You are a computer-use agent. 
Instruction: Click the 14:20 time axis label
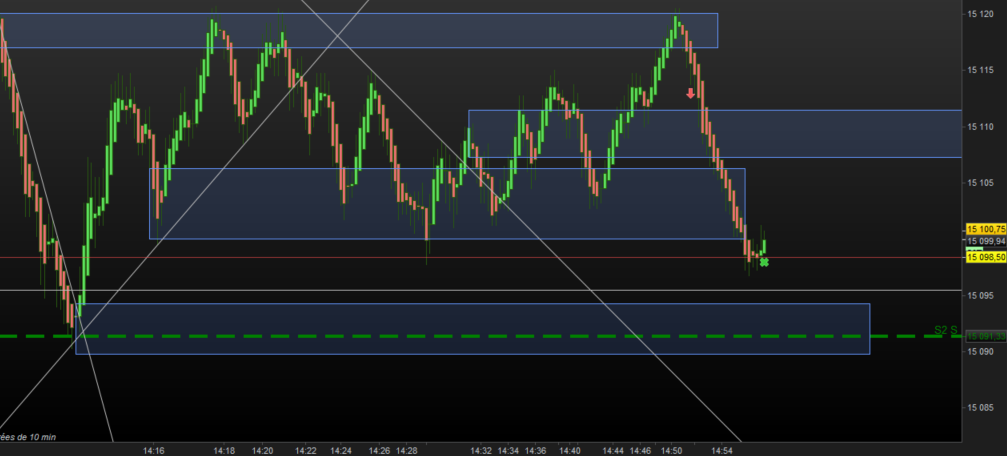click(263, 451)
